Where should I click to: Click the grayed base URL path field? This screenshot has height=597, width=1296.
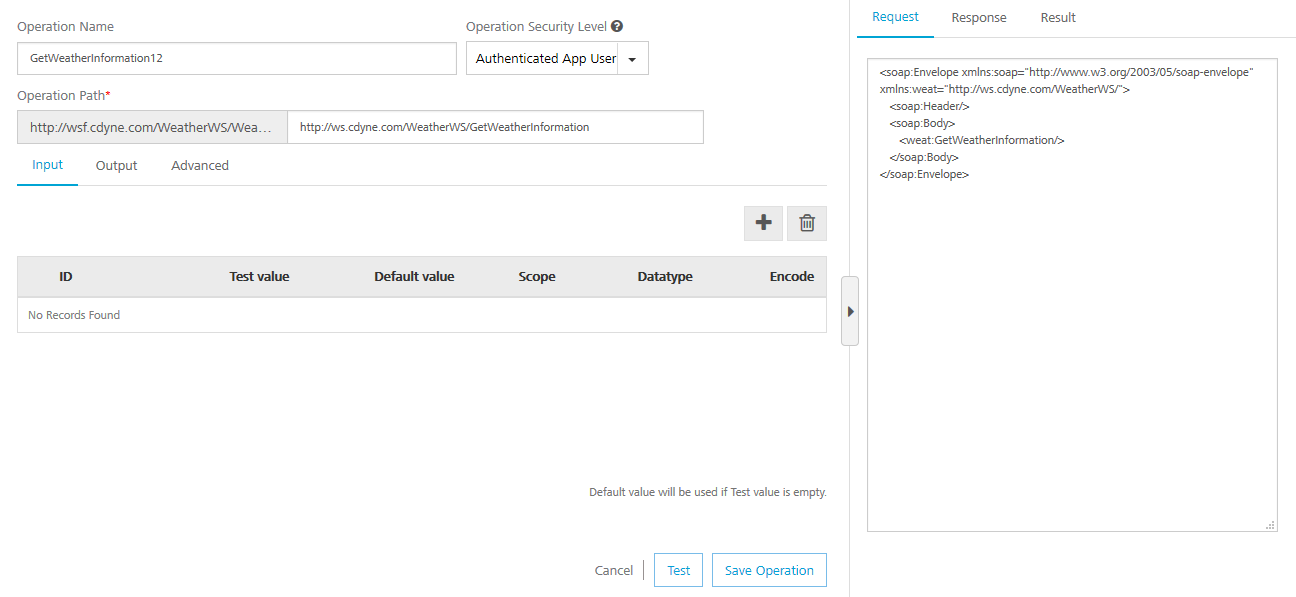point(152,127)
